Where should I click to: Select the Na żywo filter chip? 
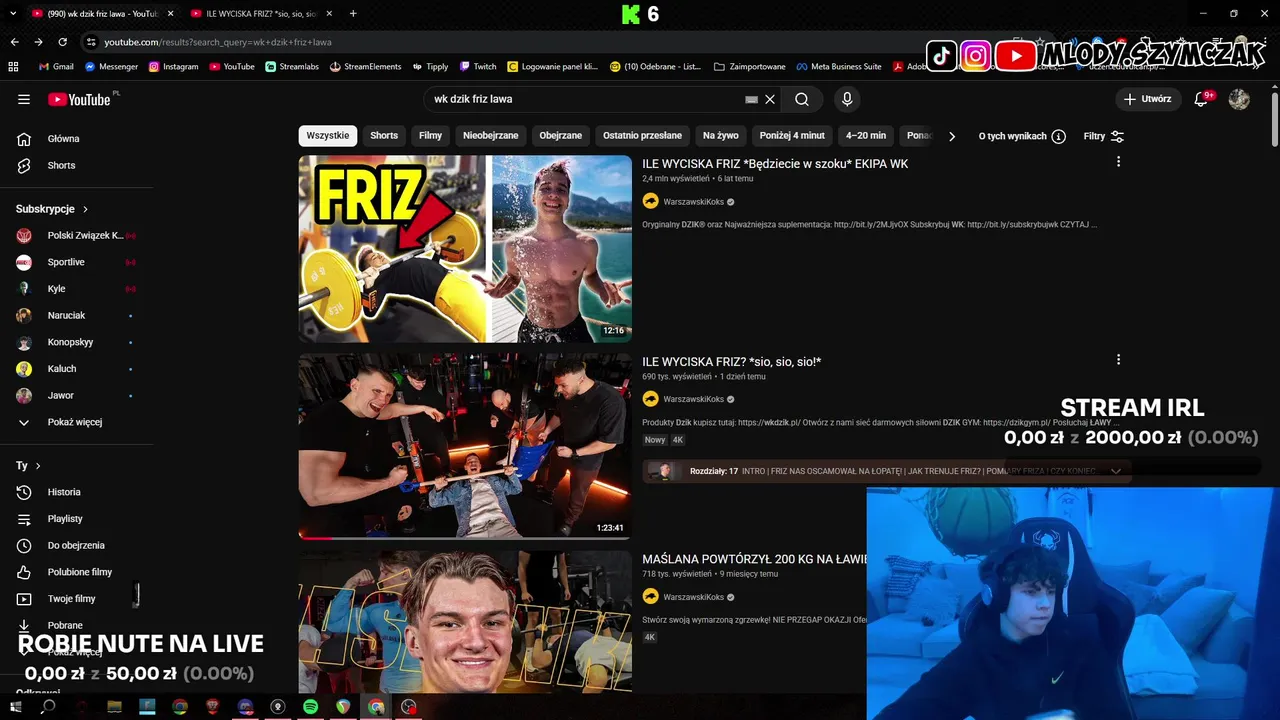(x=720, y=136)
